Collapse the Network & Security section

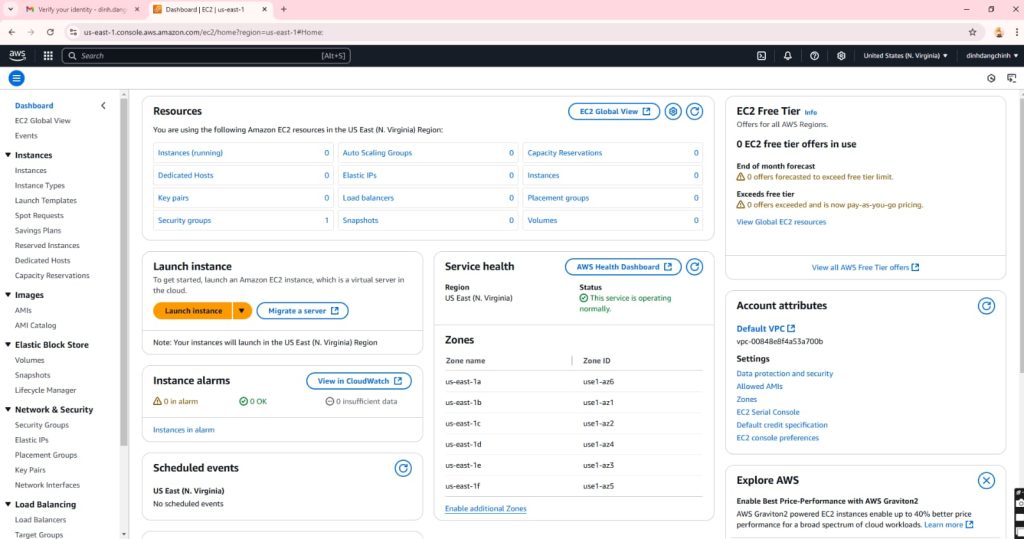coord(8,410)
